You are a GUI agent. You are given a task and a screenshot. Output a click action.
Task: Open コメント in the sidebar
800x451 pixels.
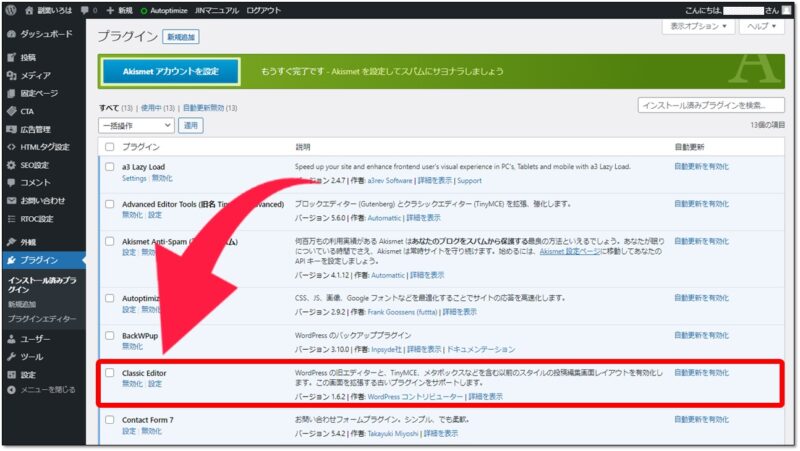[x=29, y=183]
